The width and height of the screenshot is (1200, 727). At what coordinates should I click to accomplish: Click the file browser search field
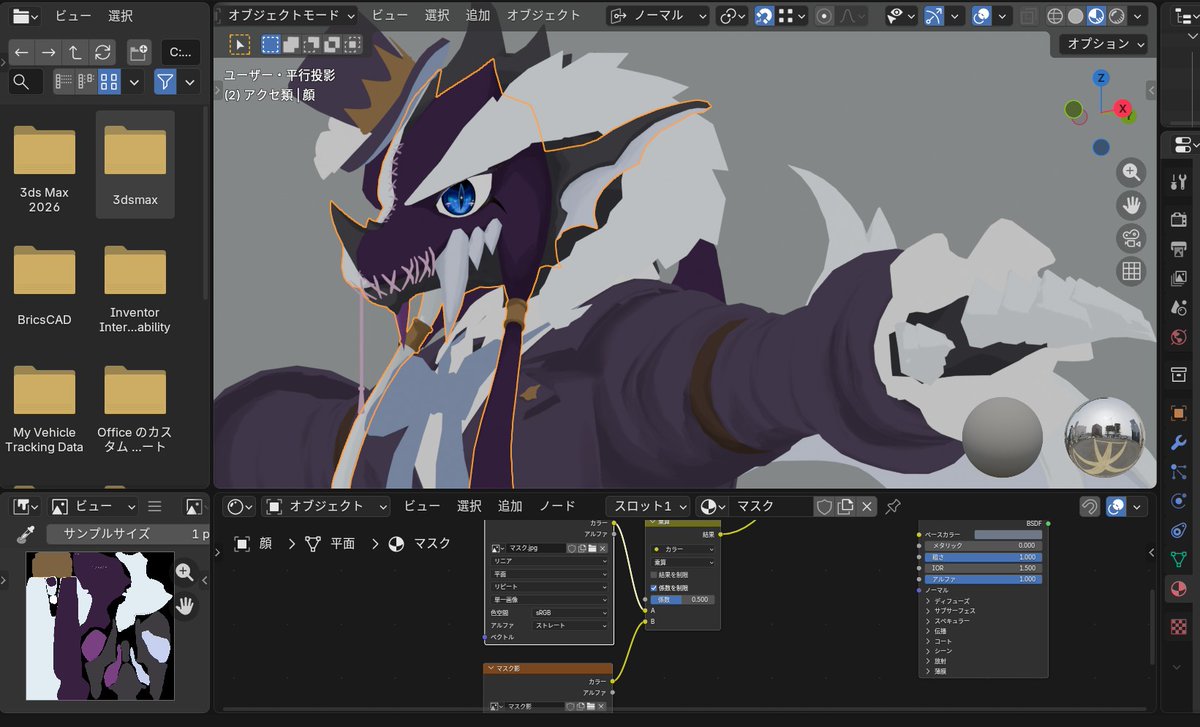coord(26,82)
